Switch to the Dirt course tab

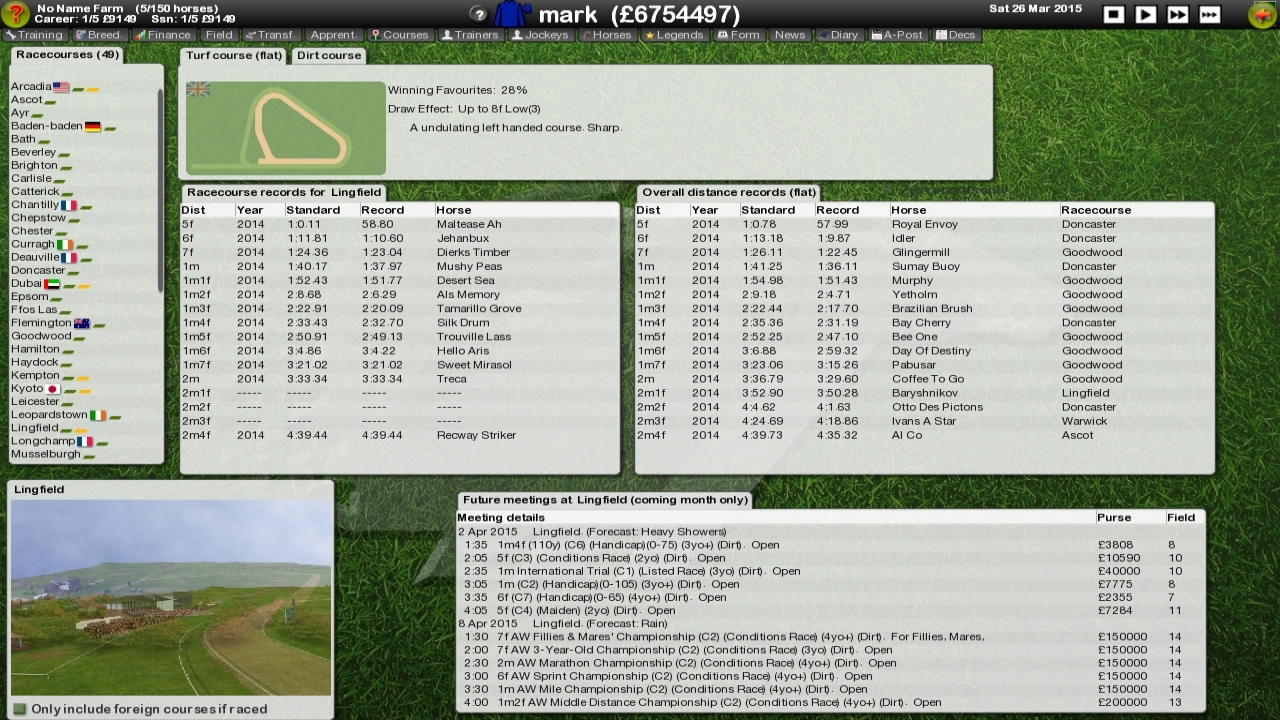[328, 55]
